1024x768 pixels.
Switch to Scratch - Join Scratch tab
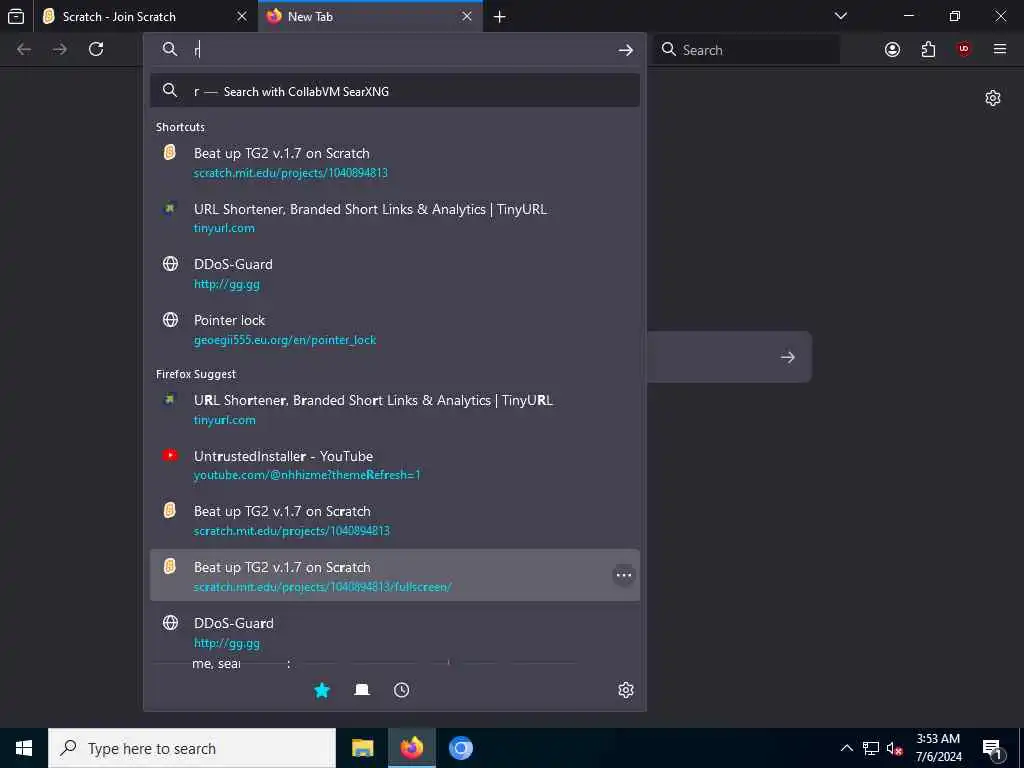click(145, 16)
